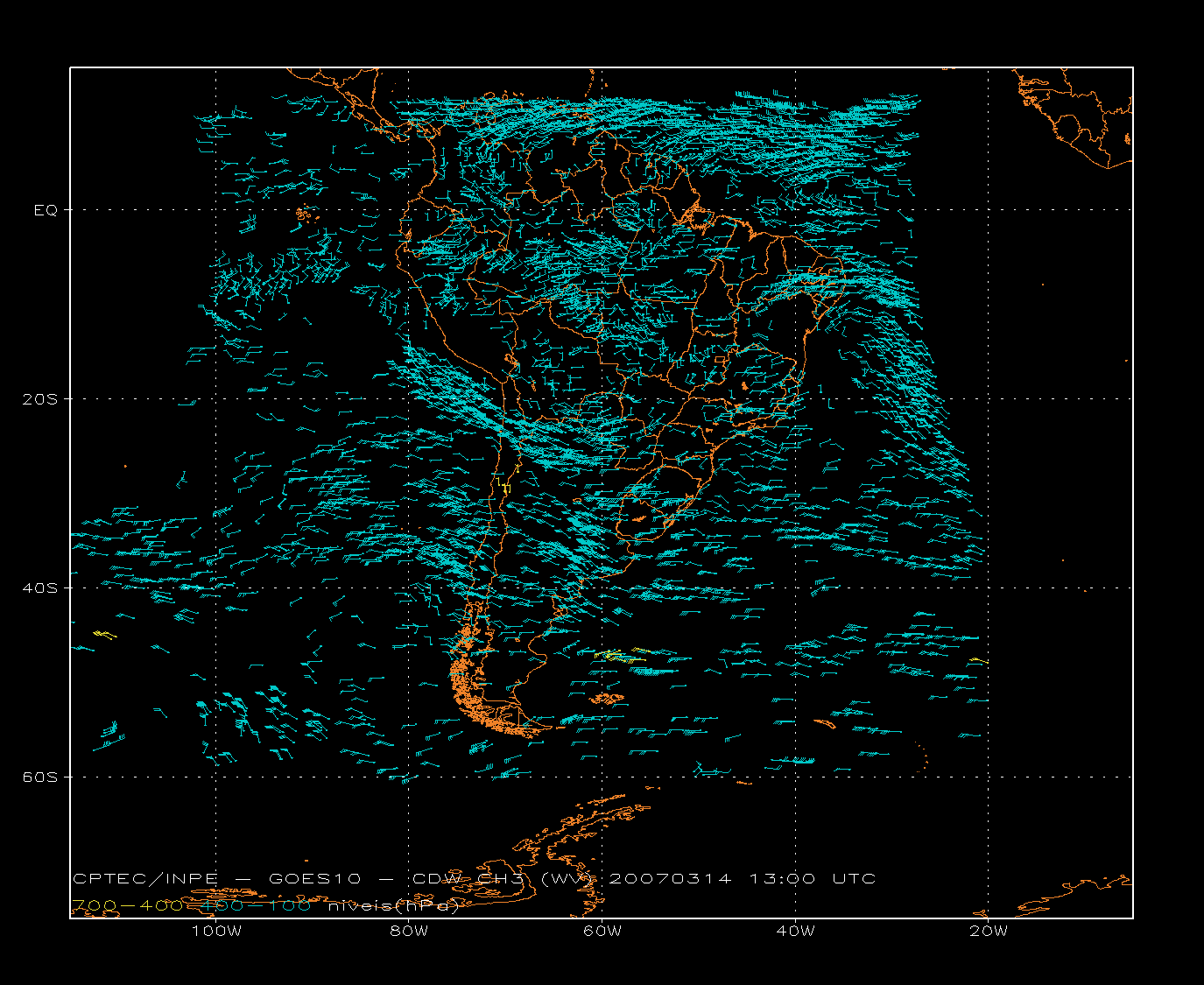Click the CDW CH3 (WV) caption text

pyautogui.click(x=504, y=879)
